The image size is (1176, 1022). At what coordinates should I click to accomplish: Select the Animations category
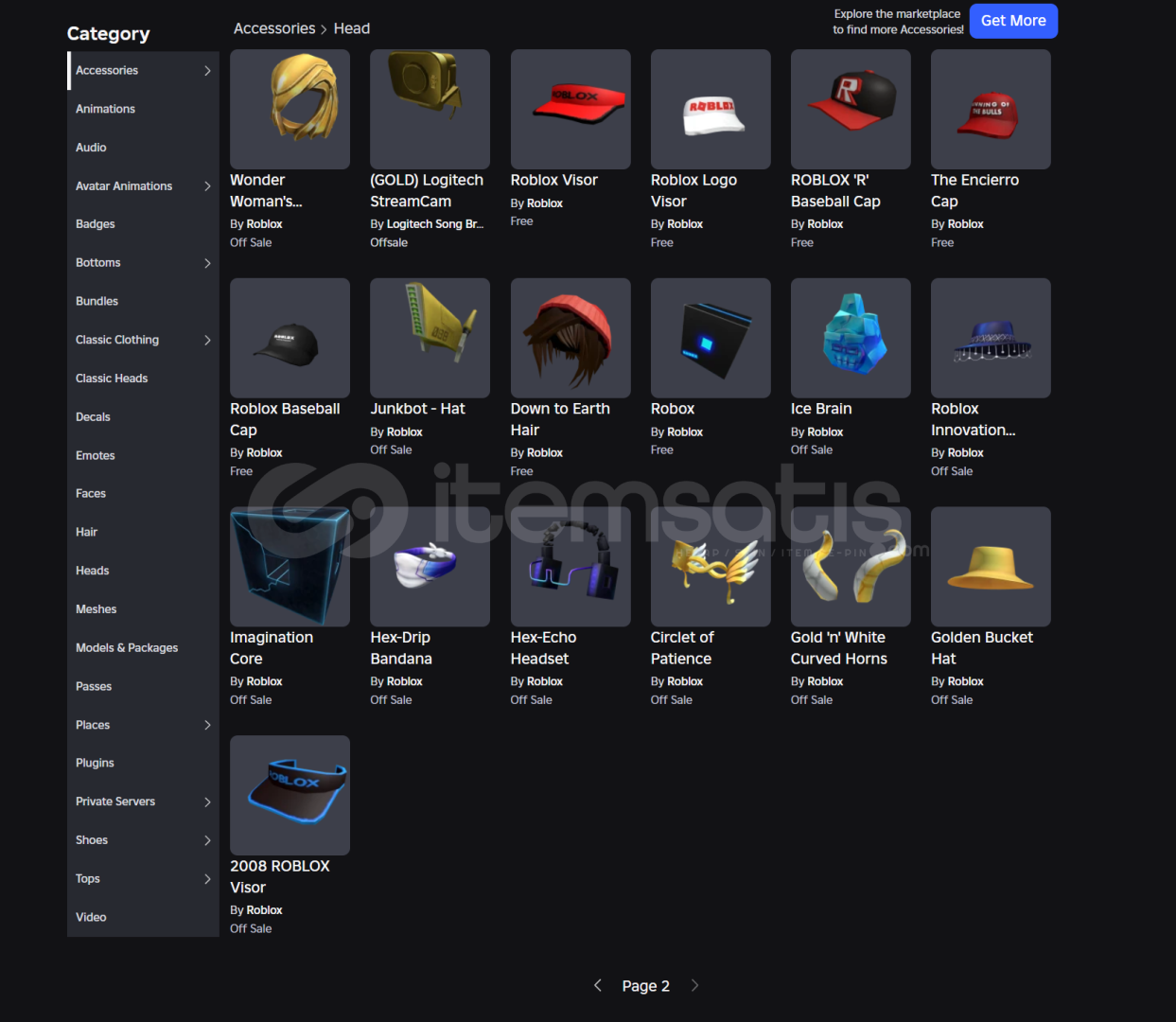click(143, 109)
